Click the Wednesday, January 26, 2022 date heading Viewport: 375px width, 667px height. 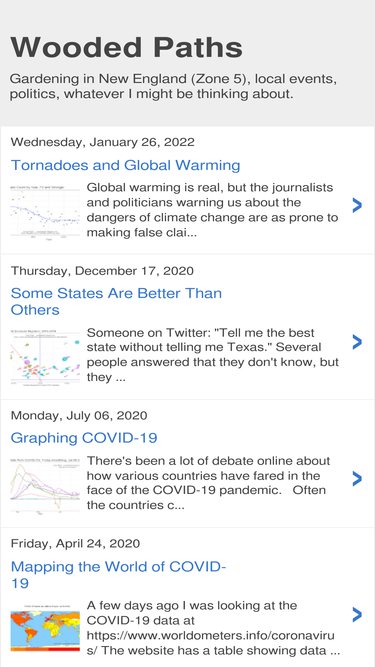[x=102, y=142]
